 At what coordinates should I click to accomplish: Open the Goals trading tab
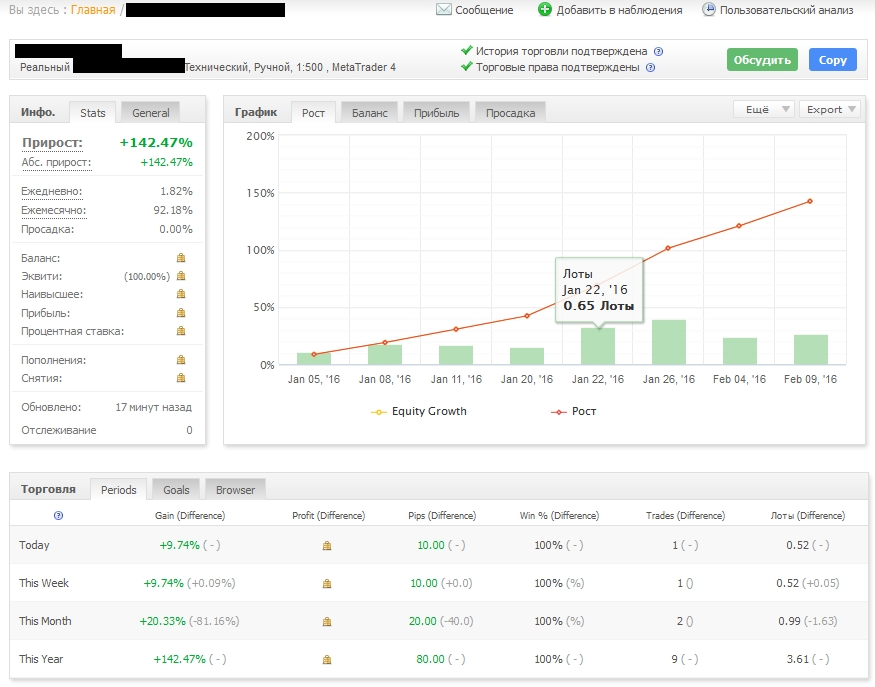(x=176, y=489)
